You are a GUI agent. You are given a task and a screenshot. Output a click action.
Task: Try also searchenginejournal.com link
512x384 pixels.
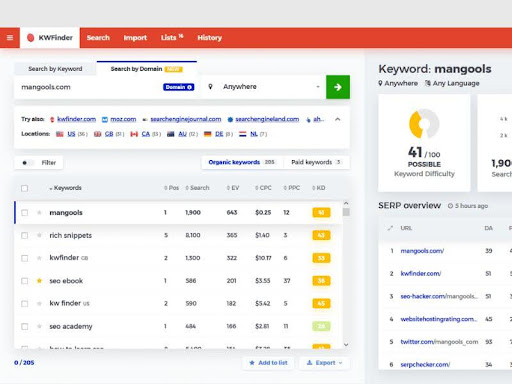click(186, 119)
